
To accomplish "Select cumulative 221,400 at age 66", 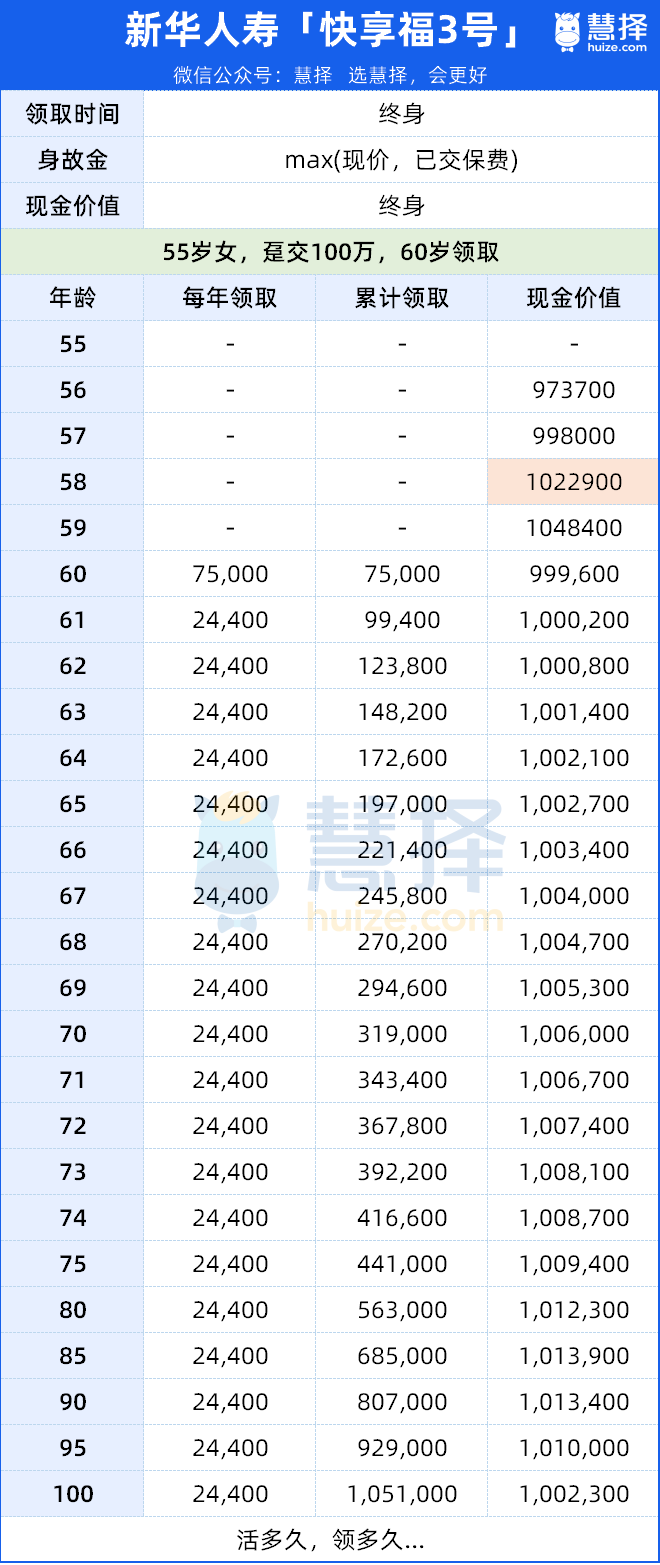I will pos(402,850).
